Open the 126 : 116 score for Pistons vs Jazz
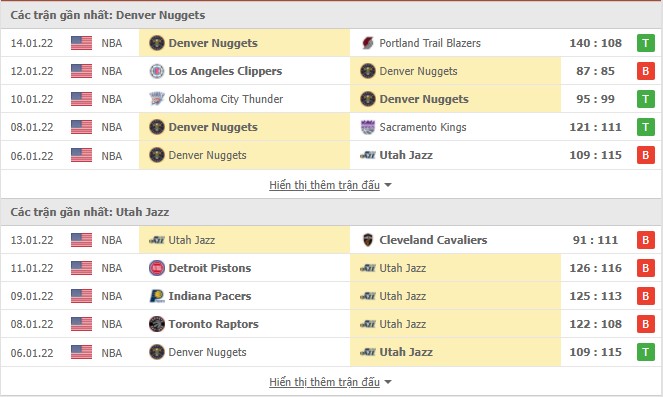The width and height of the screenshot is (663, 397). click(595, 268)
